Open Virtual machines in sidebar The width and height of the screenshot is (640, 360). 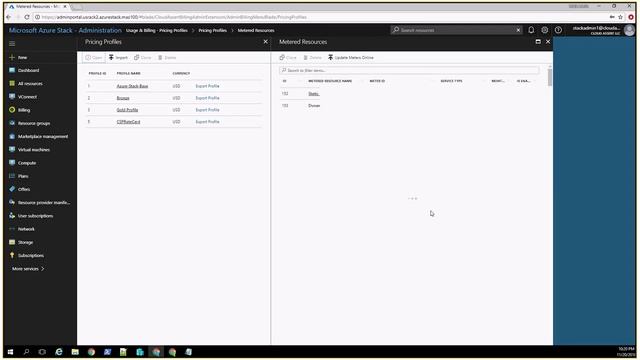34,150
